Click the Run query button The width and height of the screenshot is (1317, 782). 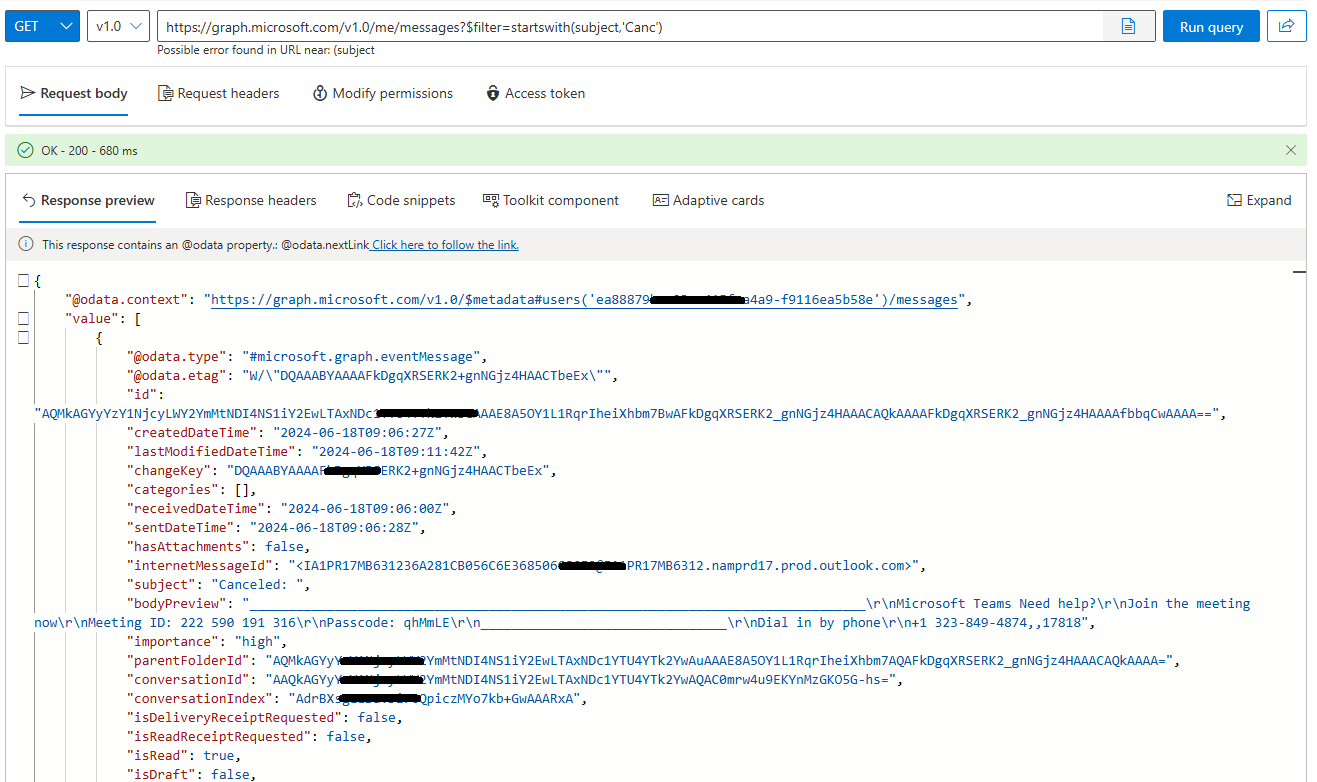point(1211,27)
